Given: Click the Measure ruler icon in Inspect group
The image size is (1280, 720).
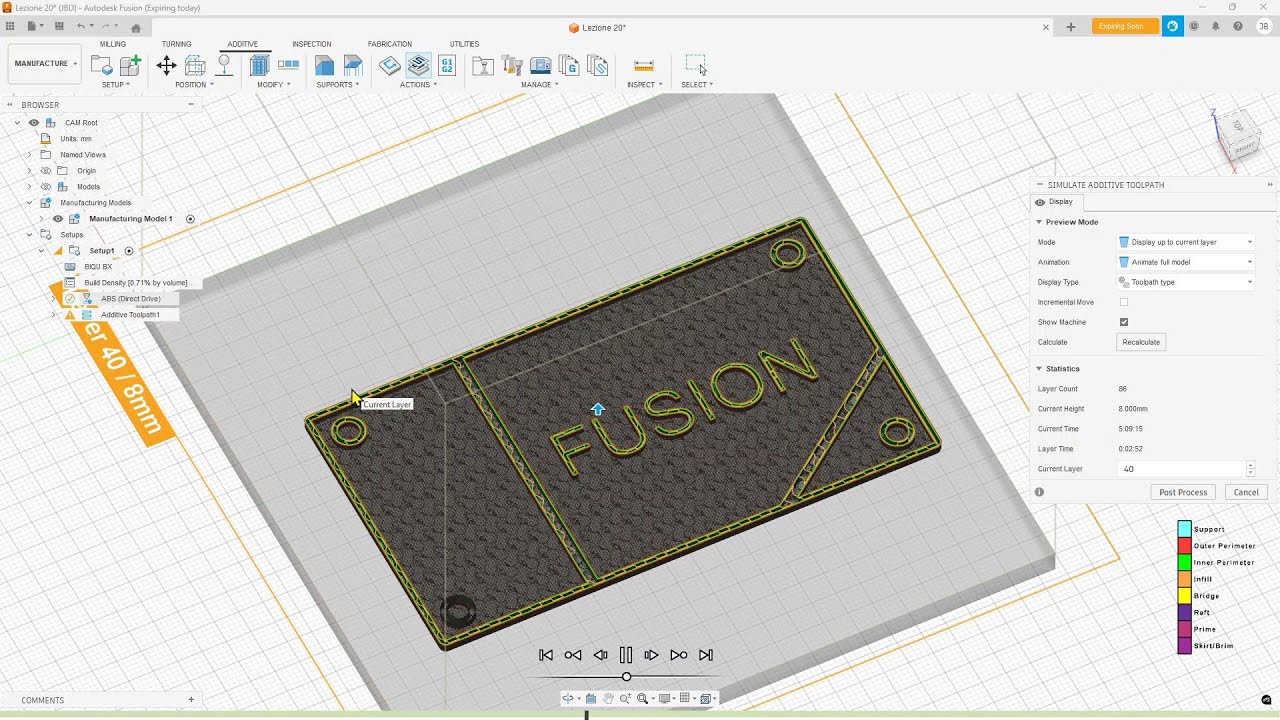Looking at the screenshot, I should pos(644,65).
